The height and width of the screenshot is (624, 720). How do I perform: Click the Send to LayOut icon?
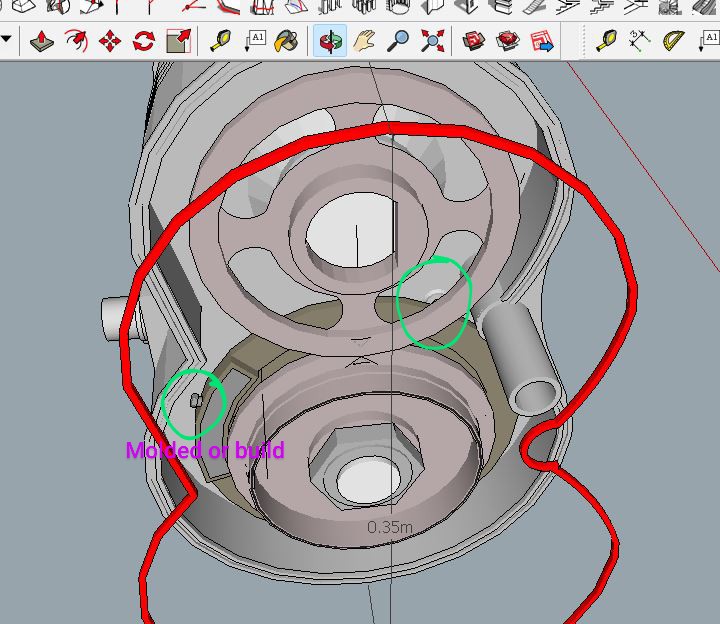(542, 41)
